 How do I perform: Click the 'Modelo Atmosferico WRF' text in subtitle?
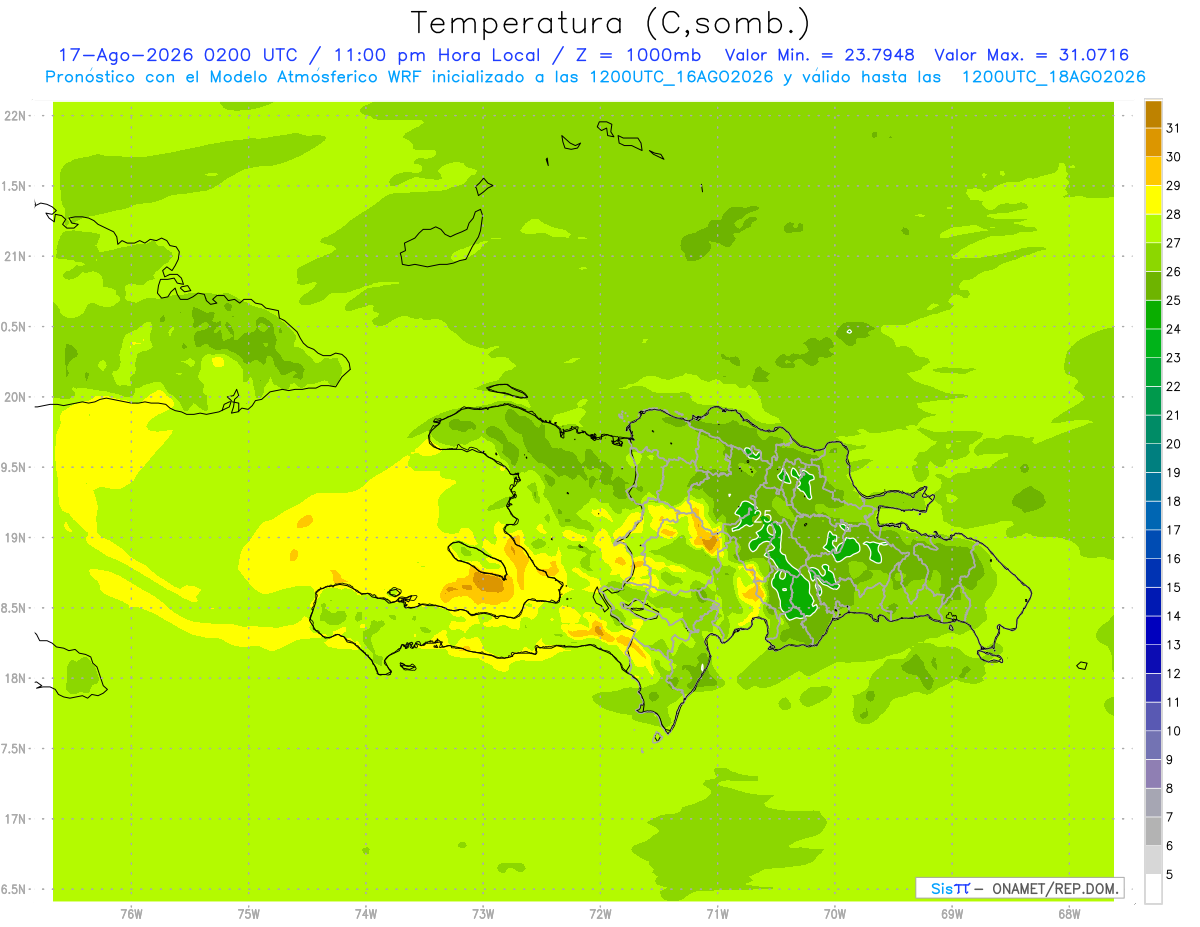pyautogui.click(x=316, y=76)
